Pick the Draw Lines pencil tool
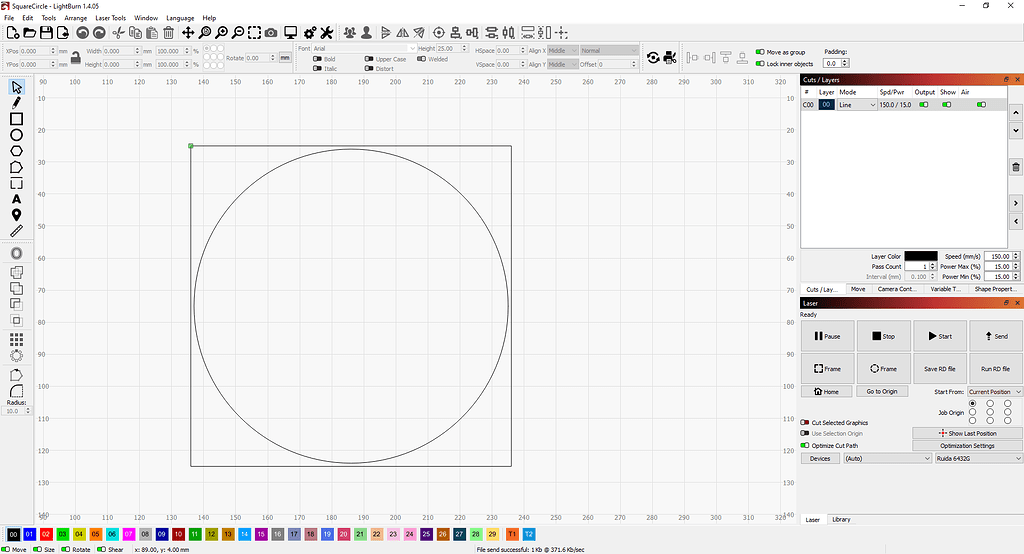 [x=16, y=103]
